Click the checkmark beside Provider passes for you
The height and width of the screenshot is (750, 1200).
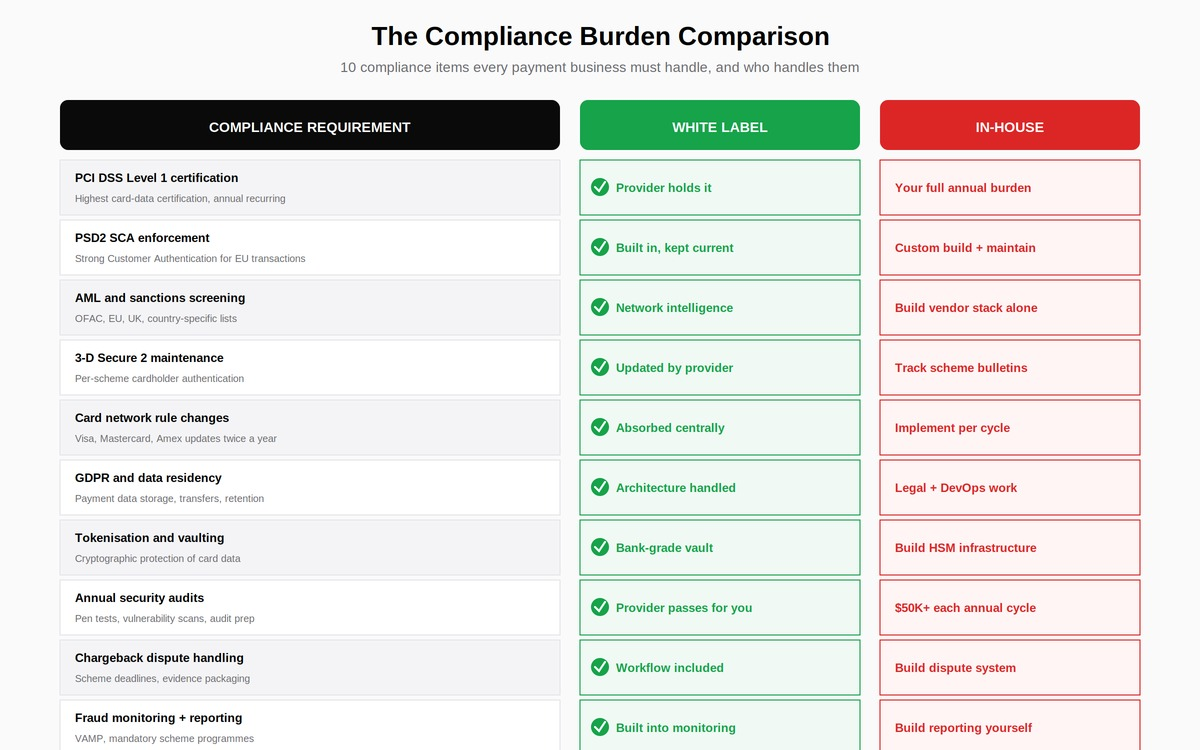click(x=600, y=607)
